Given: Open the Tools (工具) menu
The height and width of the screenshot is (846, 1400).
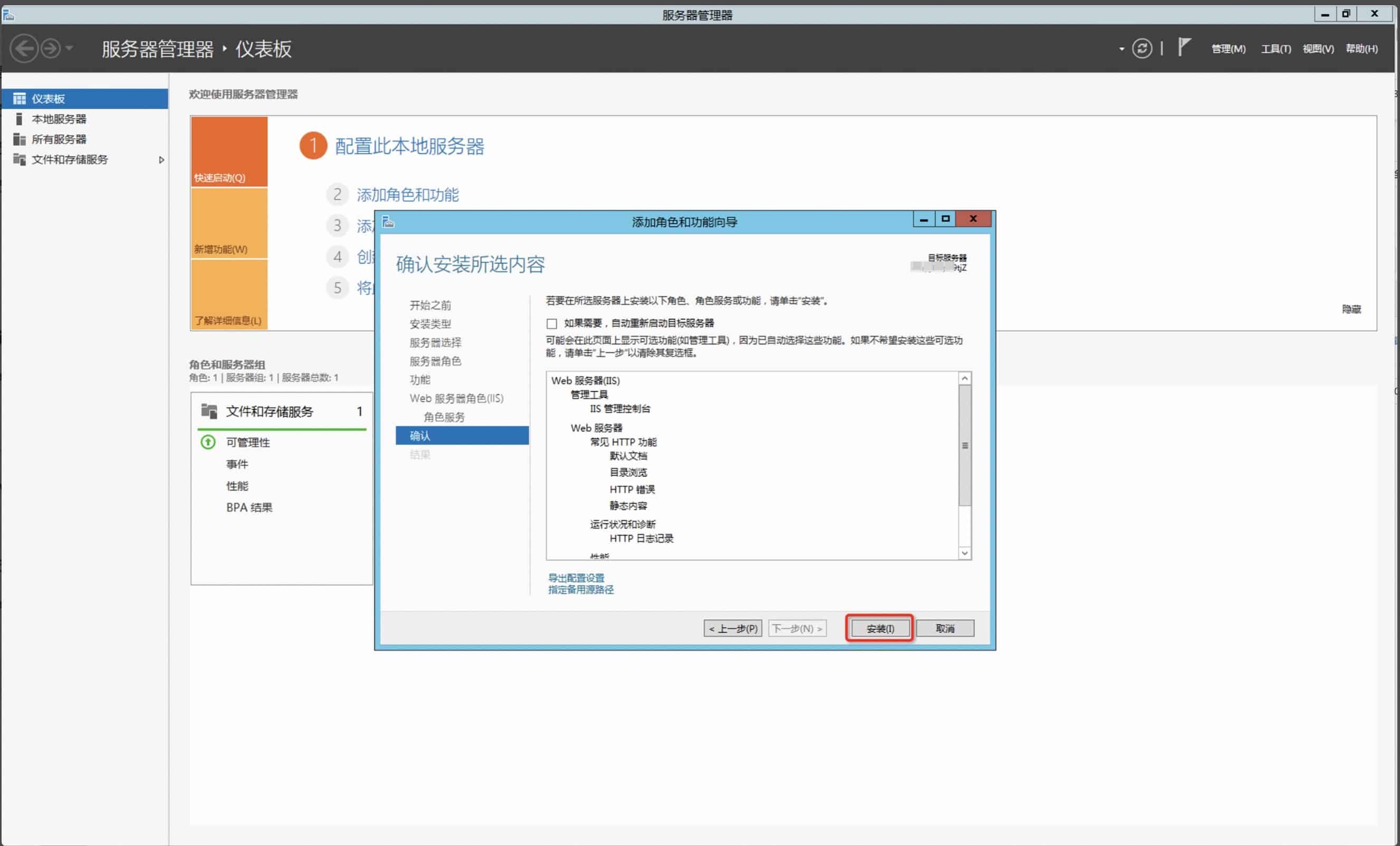Looking at the screenshot, I should click(x=1276, y=49).
